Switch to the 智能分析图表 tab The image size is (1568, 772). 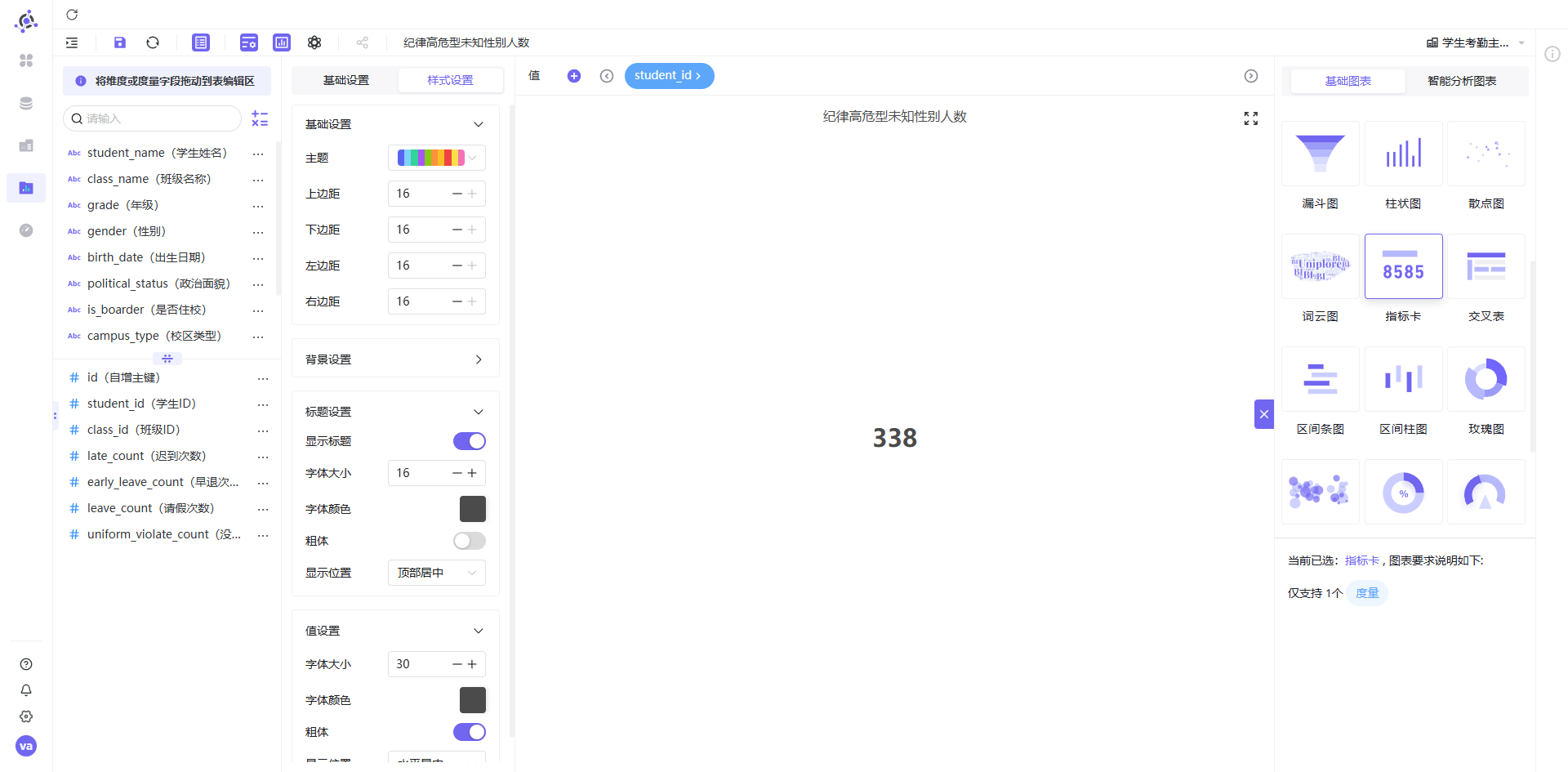pos(1462,81)
